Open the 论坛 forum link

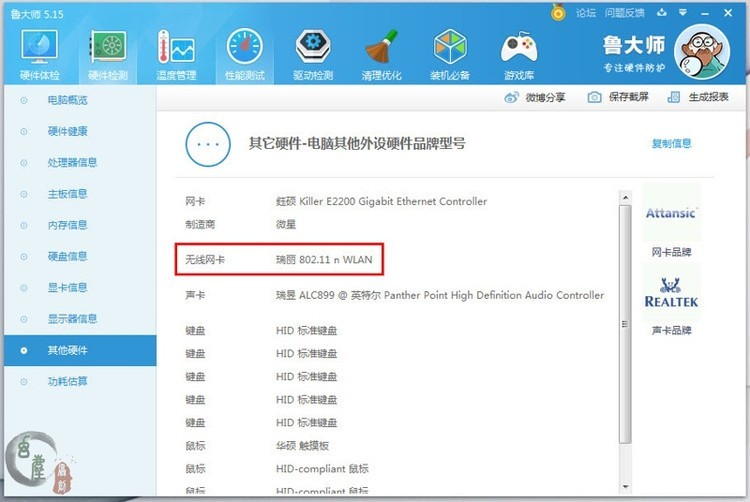click(x=586, y=13)
